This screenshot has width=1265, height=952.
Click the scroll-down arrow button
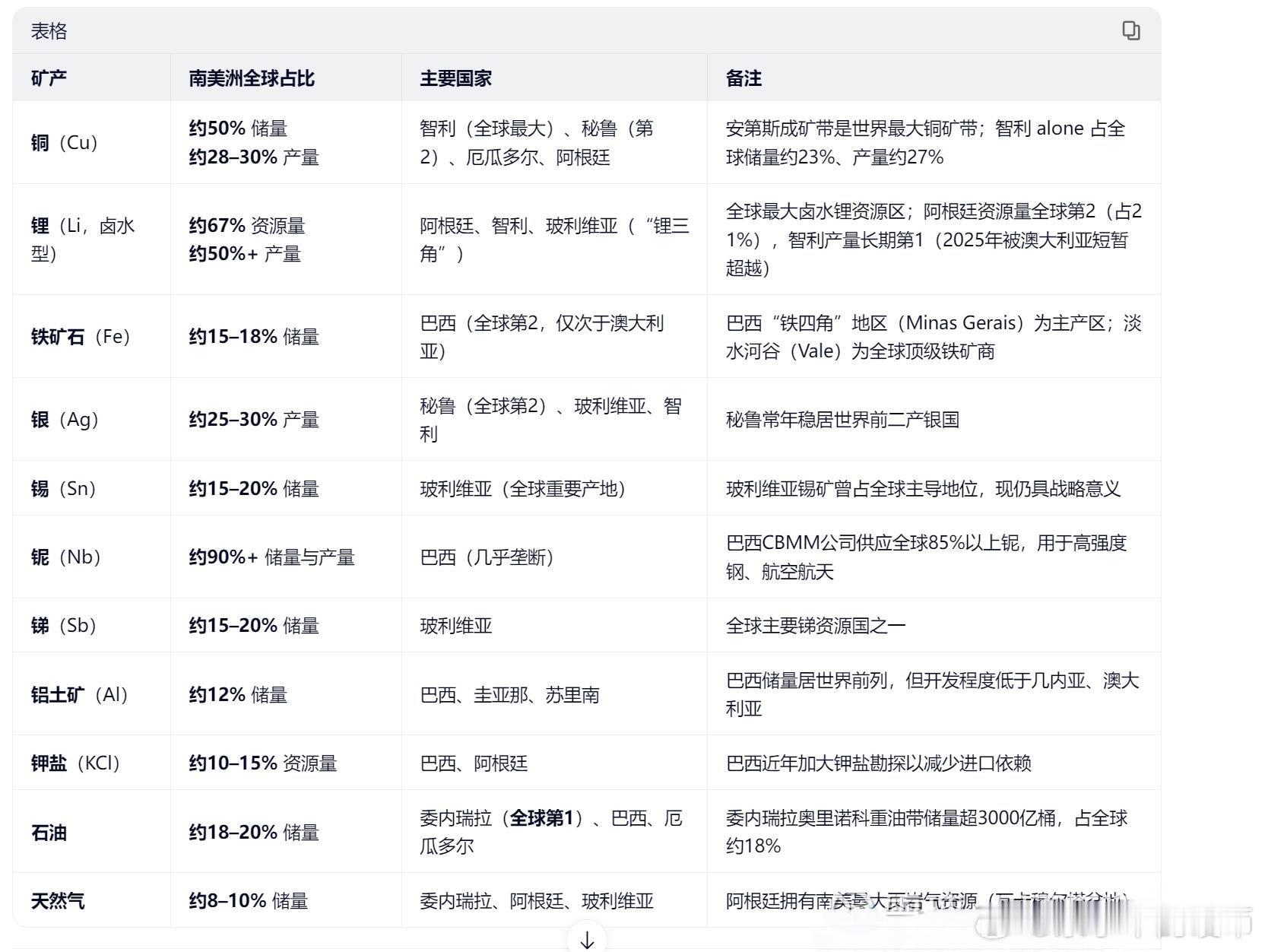pos(587,940)
